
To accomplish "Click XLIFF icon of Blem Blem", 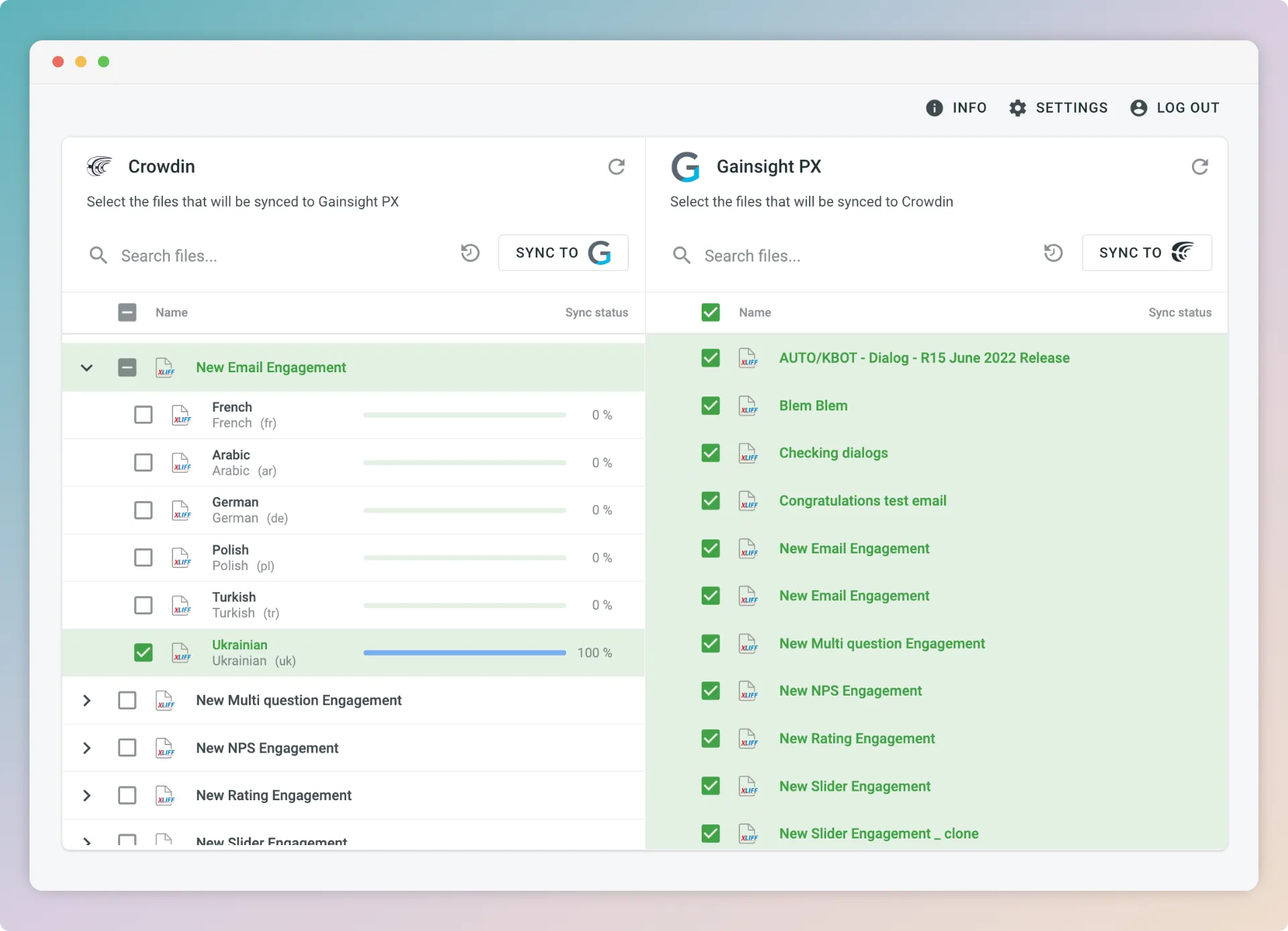I will pos(748,406).
